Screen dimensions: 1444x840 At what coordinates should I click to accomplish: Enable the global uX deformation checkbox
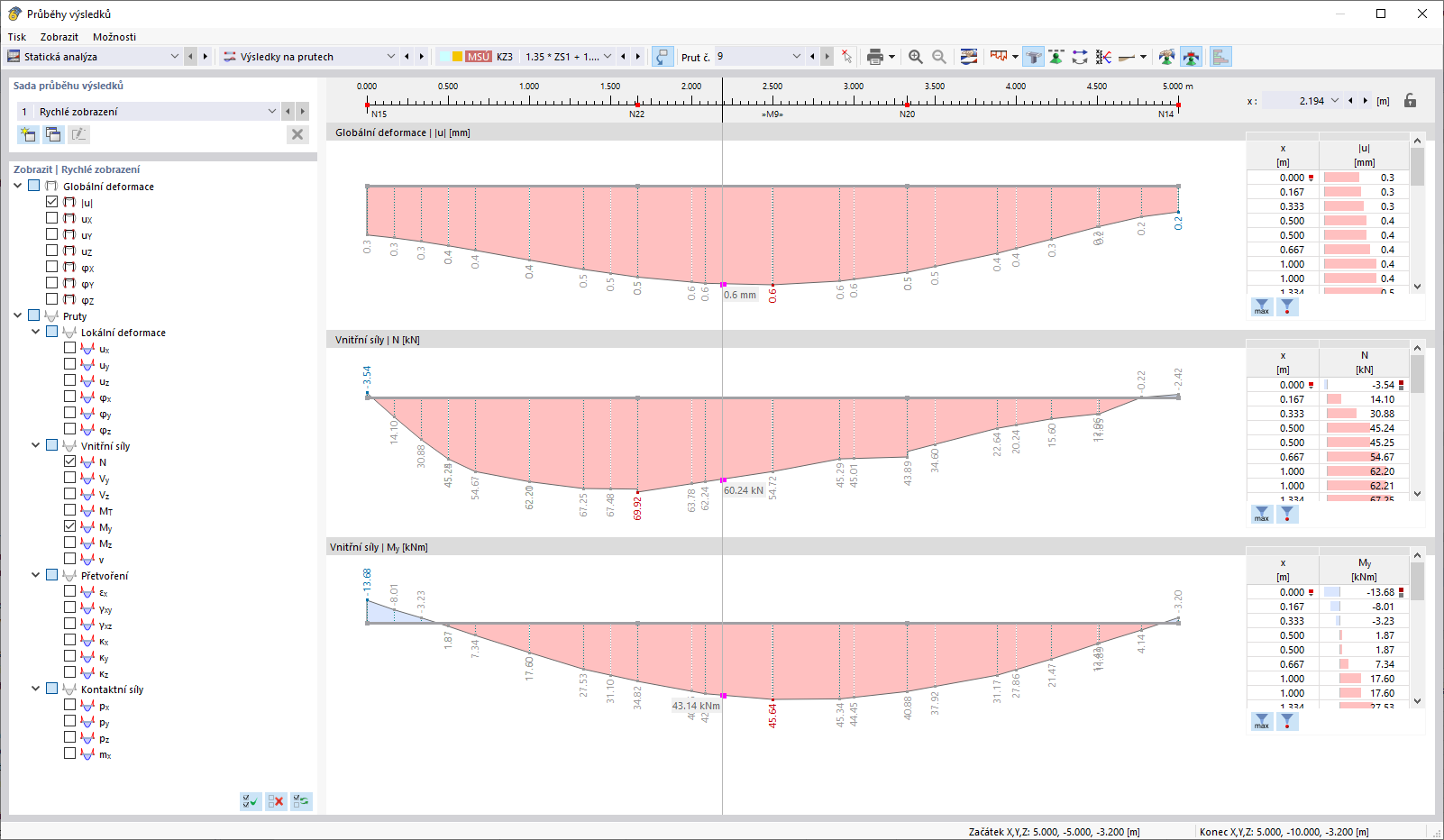52,218
